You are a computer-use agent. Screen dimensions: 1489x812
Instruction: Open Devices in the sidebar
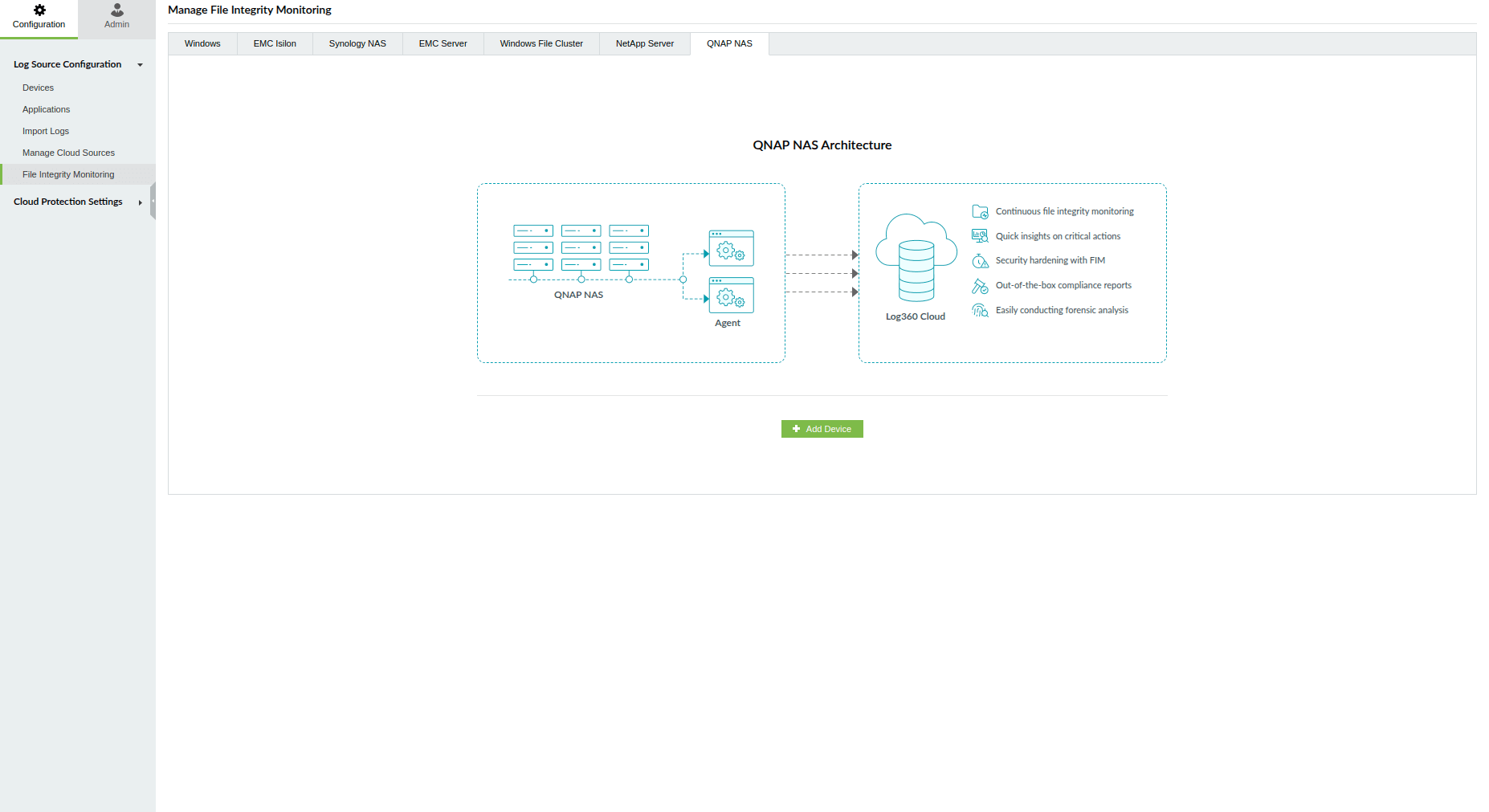pyautogui.click(x=38, y=88)
